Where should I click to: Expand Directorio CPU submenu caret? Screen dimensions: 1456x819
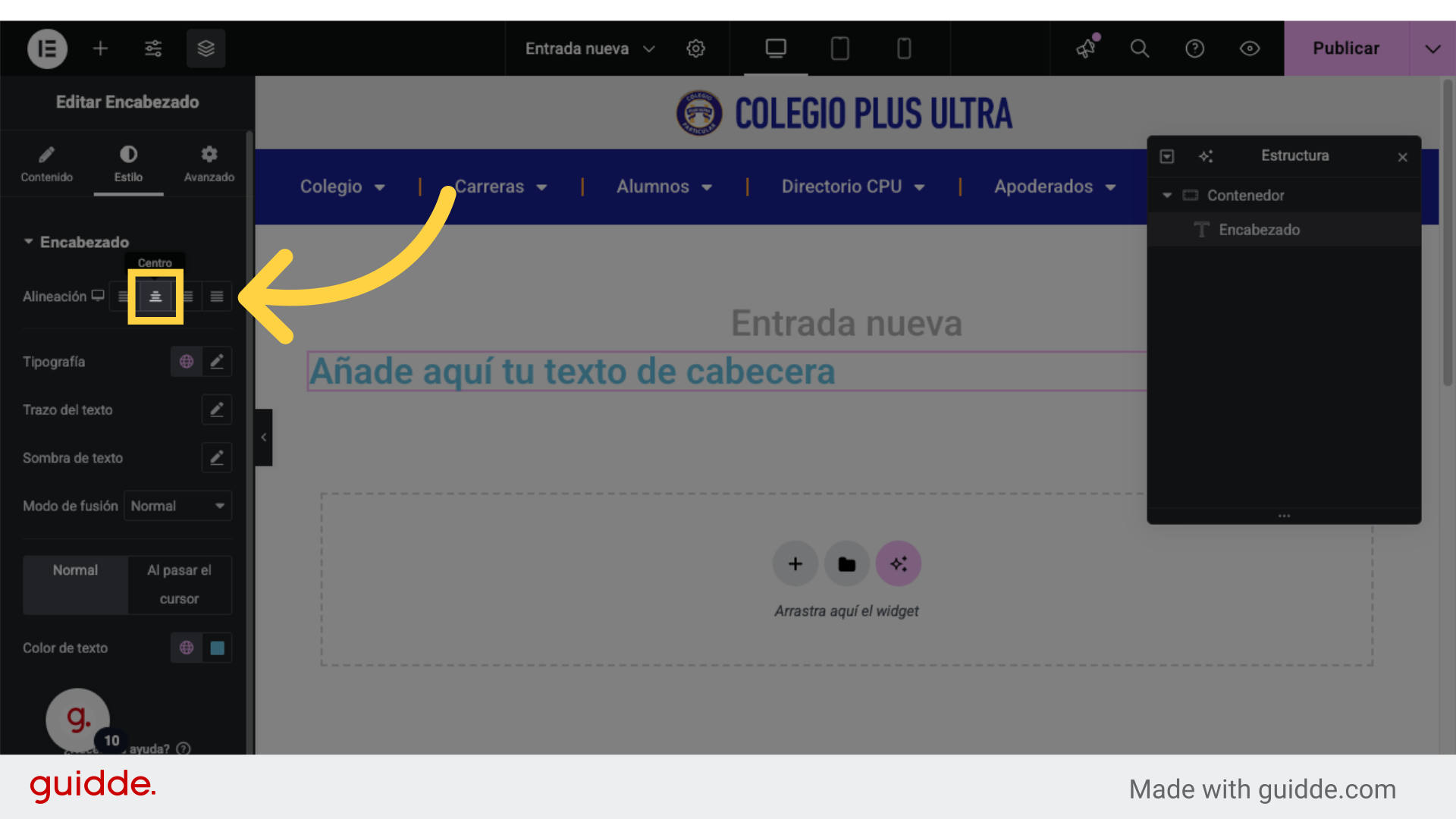(919, 188)
